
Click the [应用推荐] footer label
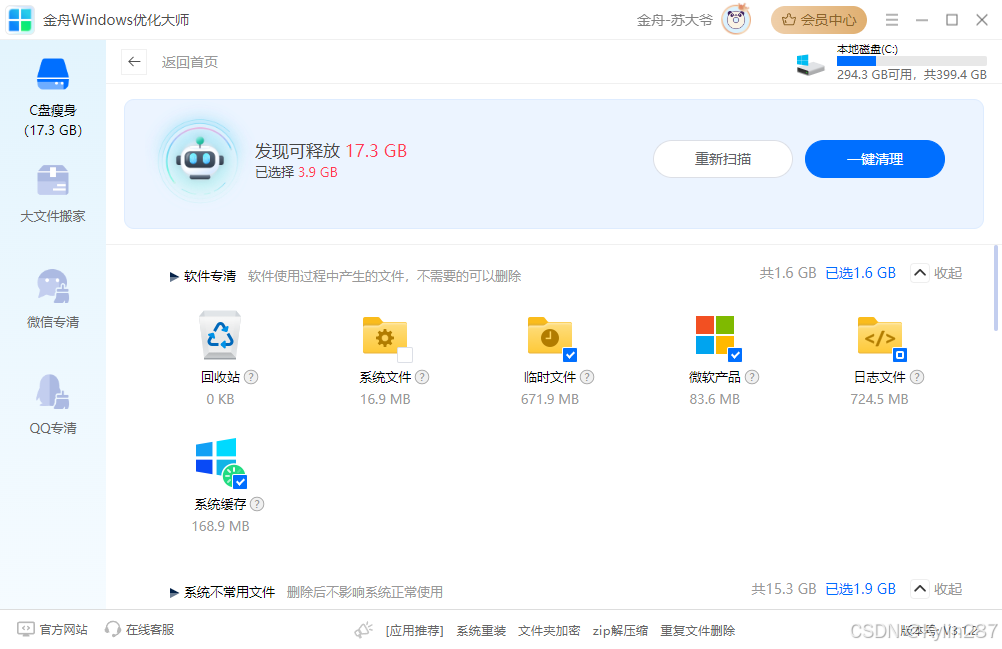coord(415,631)
